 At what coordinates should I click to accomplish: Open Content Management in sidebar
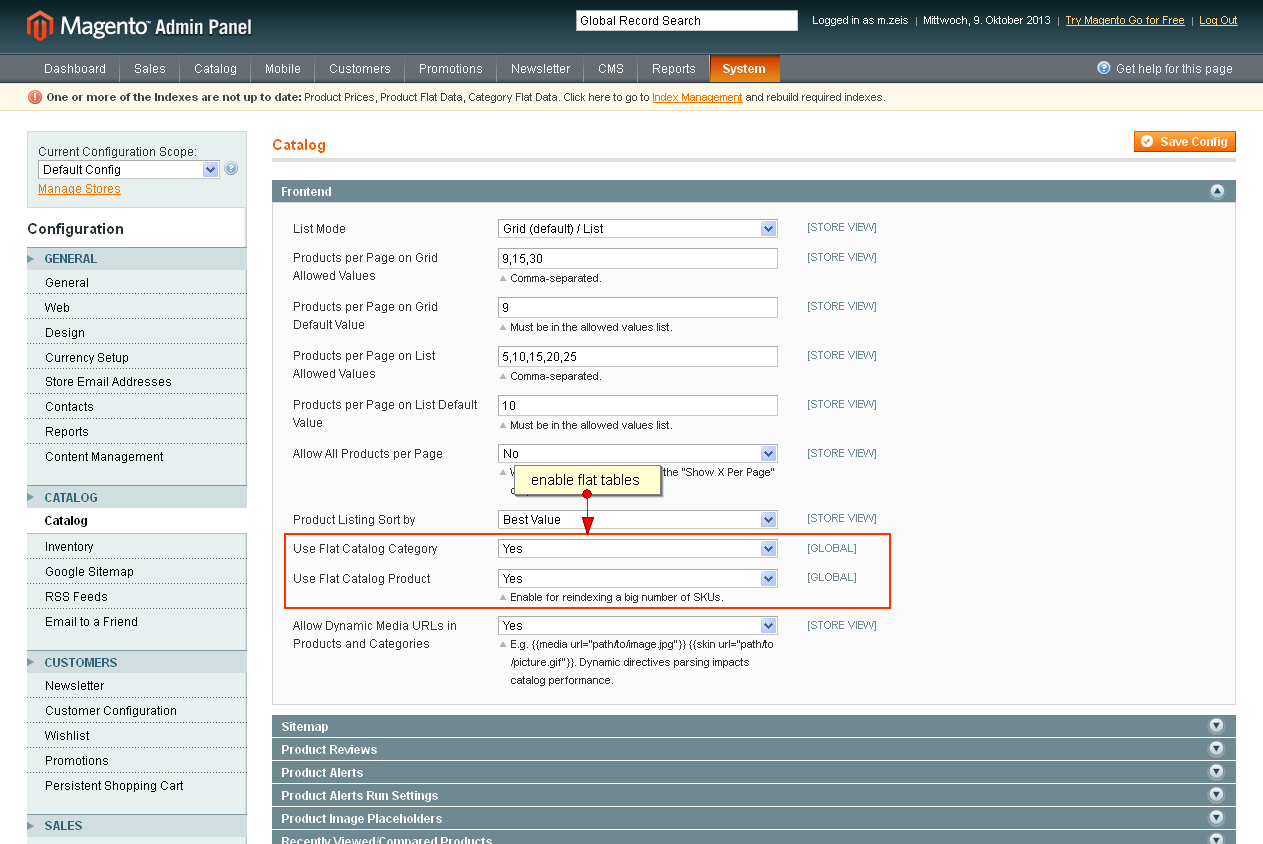click(136, 457)
